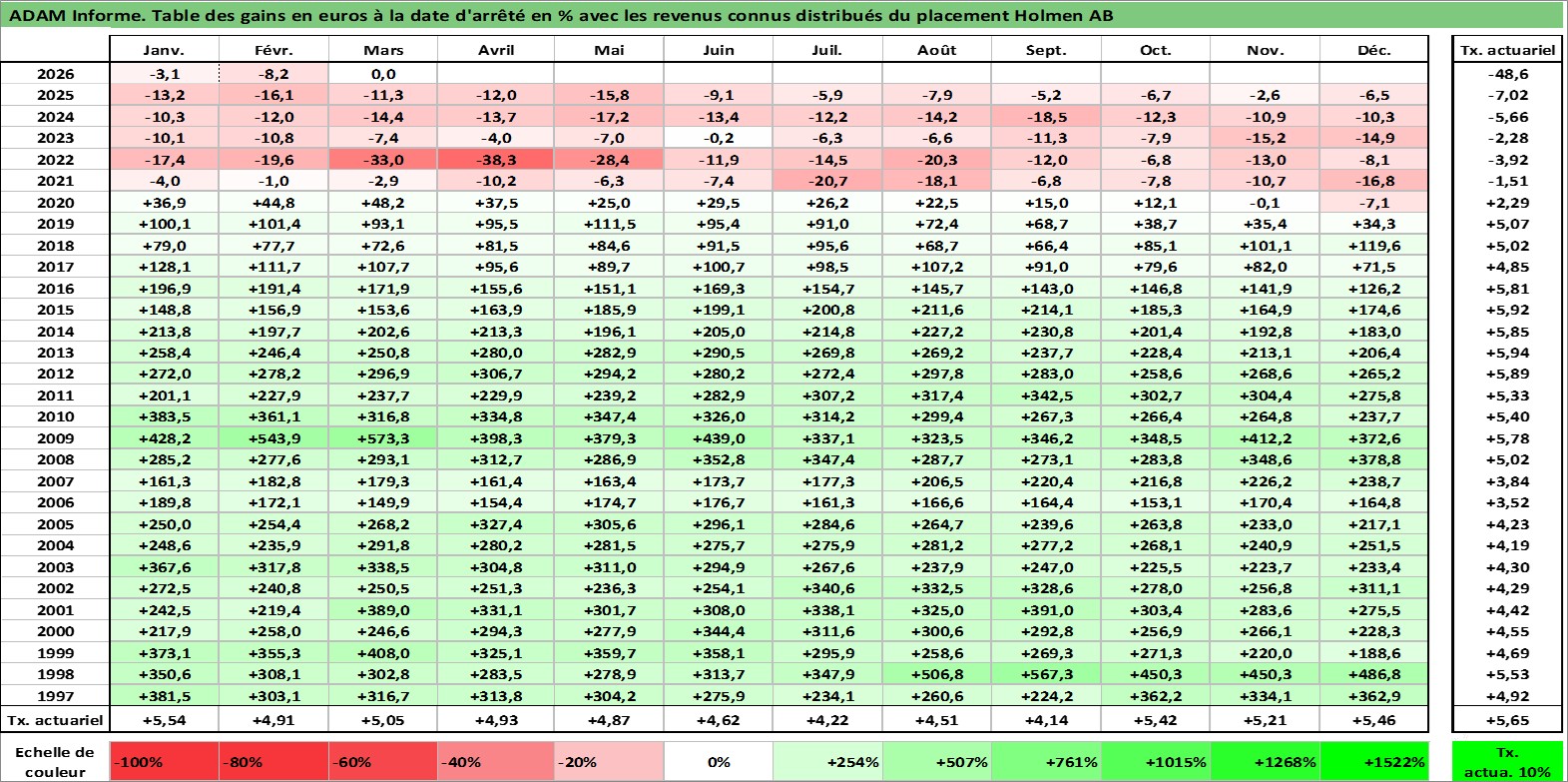Image resolution: width=1568 pixels, height=782 pixels.
Task: Click cell -20,7 in the 2021 row
Action: 827,181
